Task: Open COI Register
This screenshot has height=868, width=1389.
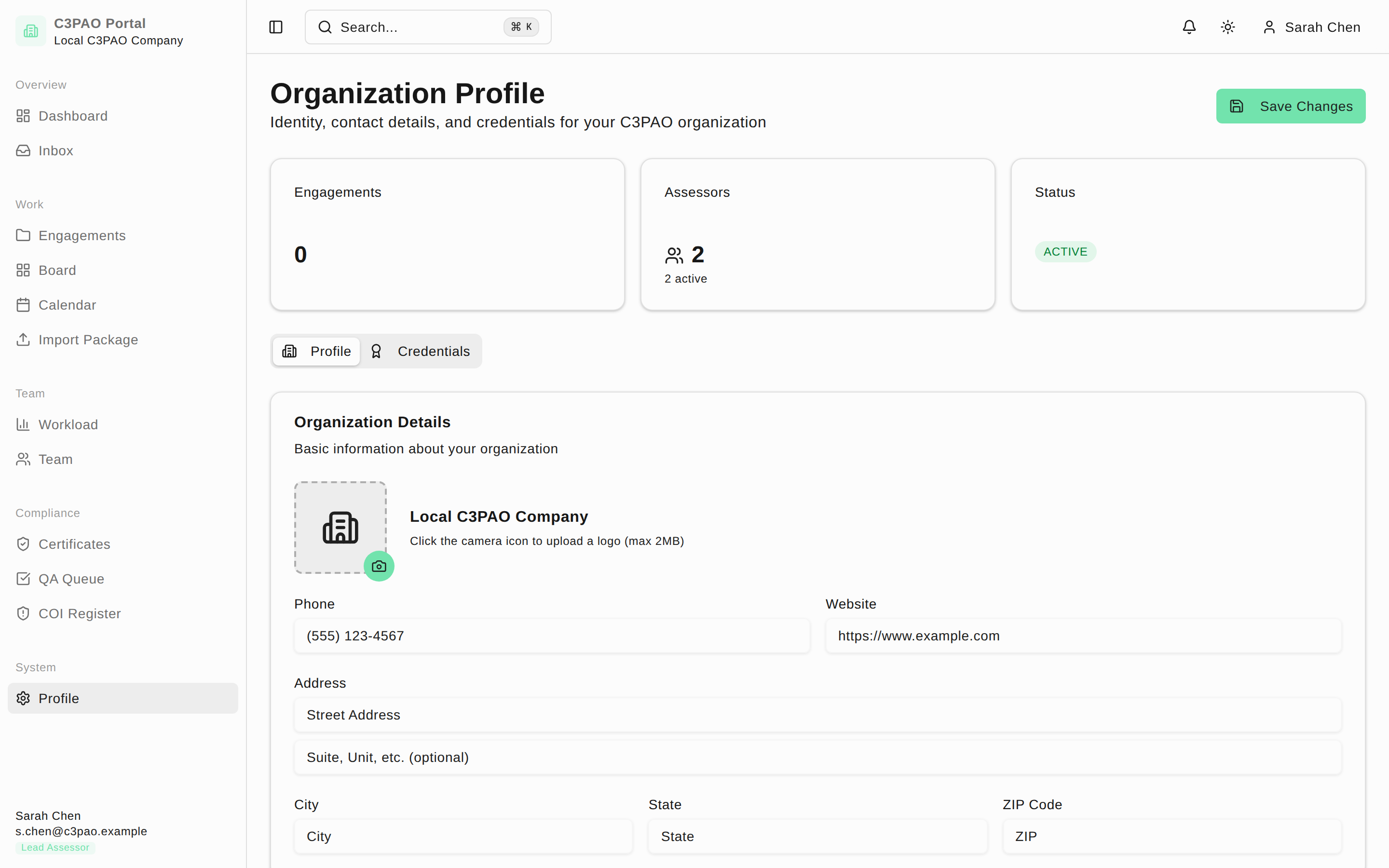Action: [123, 614]
